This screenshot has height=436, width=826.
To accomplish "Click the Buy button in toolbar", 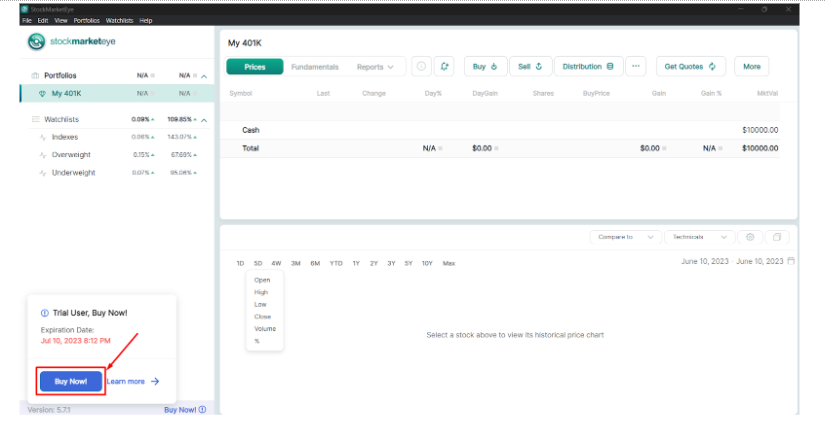I will [x=485, y=66].
